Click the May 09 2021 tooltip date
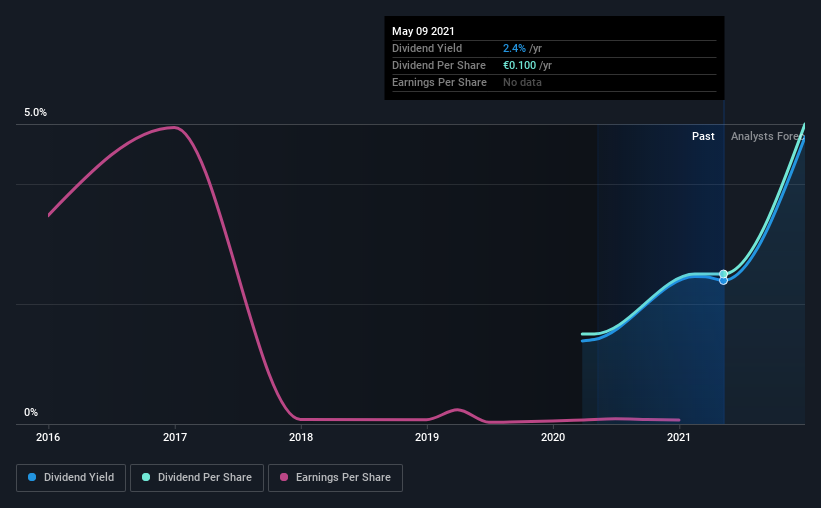This screenshot has height=508, width=821. pos(423,31)
